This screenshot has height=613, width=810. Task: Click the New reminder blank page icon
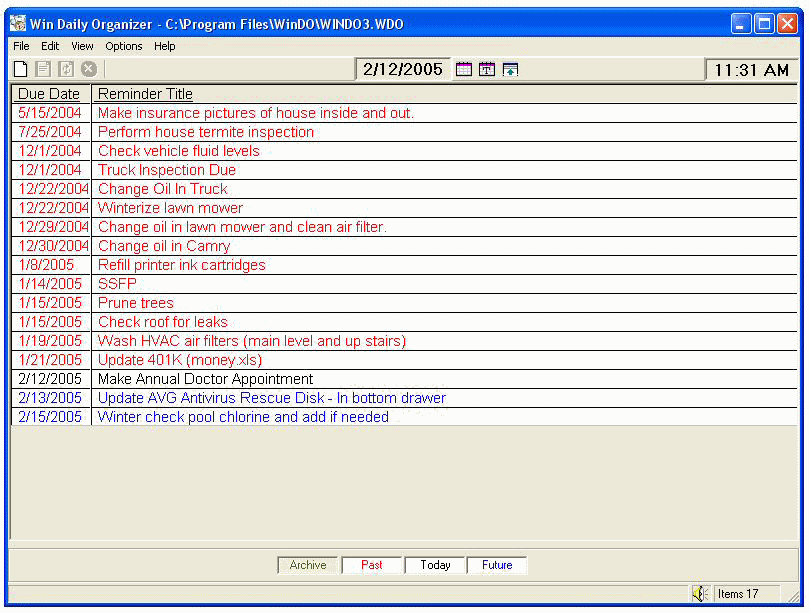point(21,69)
